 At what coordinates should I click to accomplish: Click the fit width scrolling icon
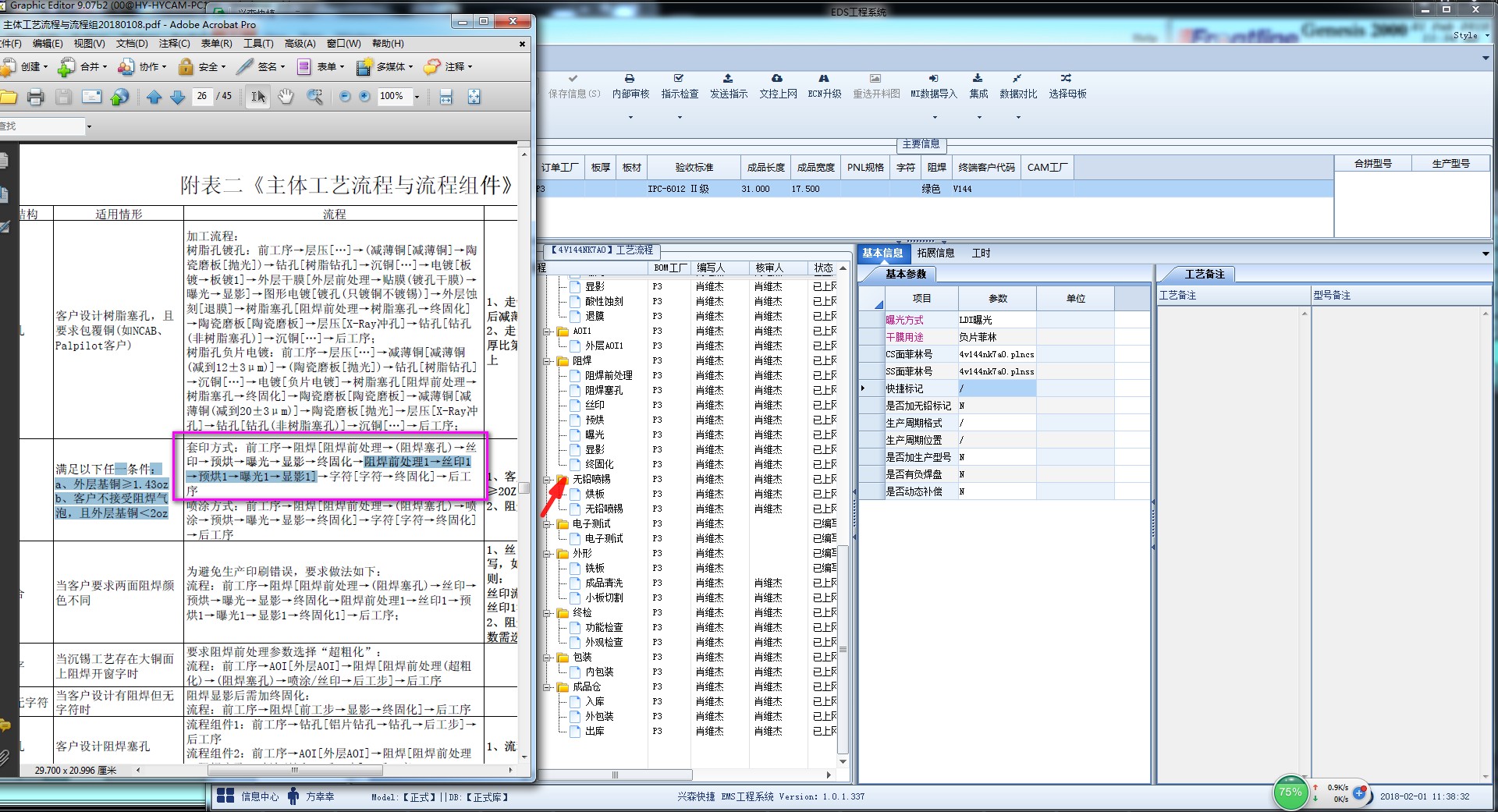coord(445,97)
